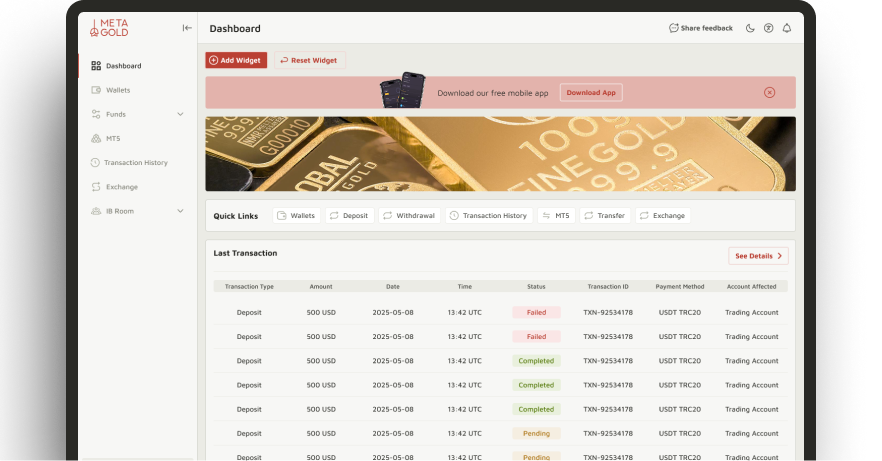Open the language translation icon

point(768,28)
